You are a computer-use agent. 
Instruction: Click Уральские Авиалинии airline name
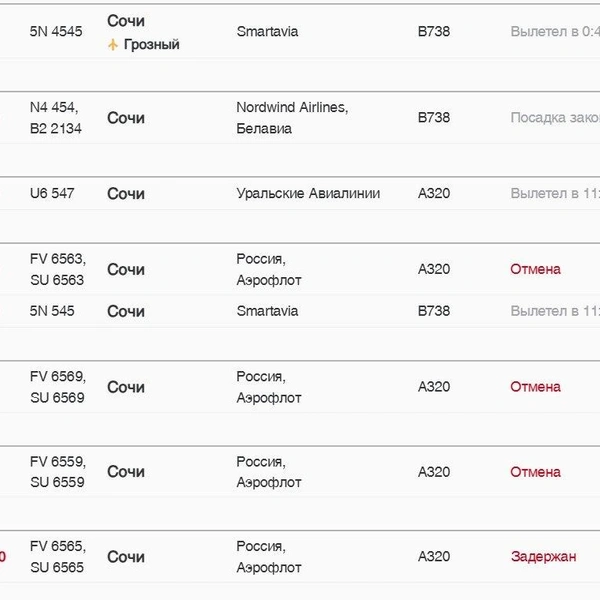[x=308, y=194]
